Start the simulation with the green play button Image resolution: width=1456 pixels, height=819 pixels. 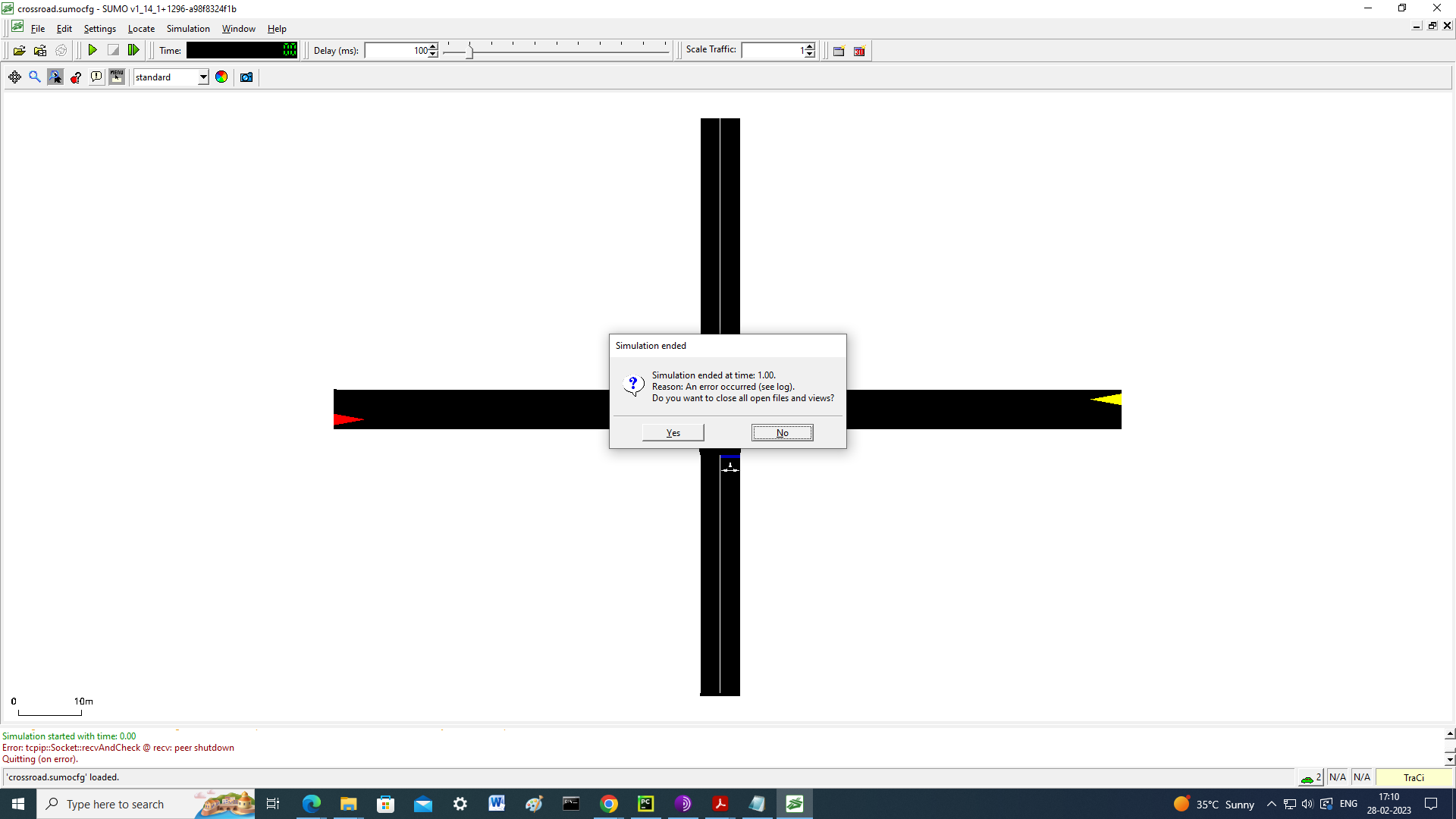[93, 51]
